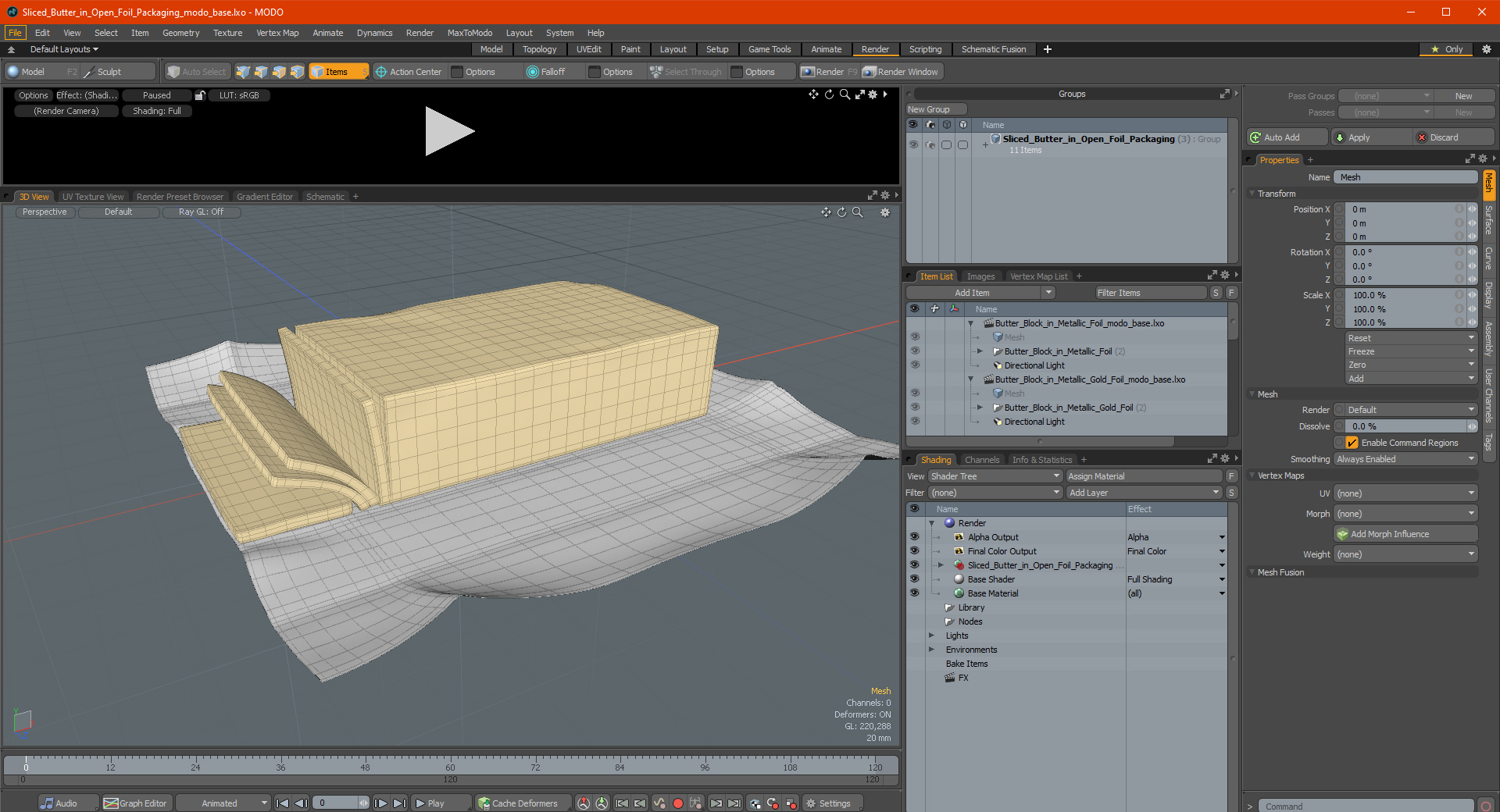Click New Group button
The width and height of the screenshot is (1500, 812).
click(936, 109)
